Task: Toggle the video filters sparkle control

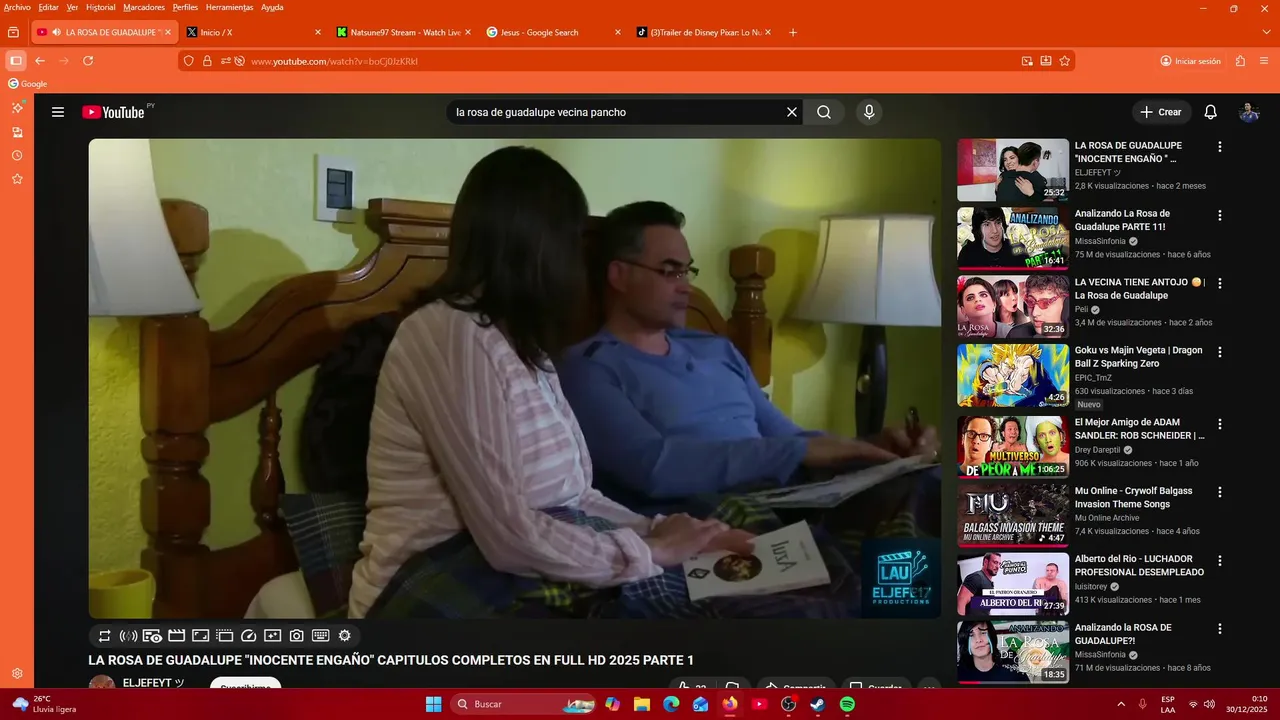Action: pyautogui.click(x=272, y=635)
